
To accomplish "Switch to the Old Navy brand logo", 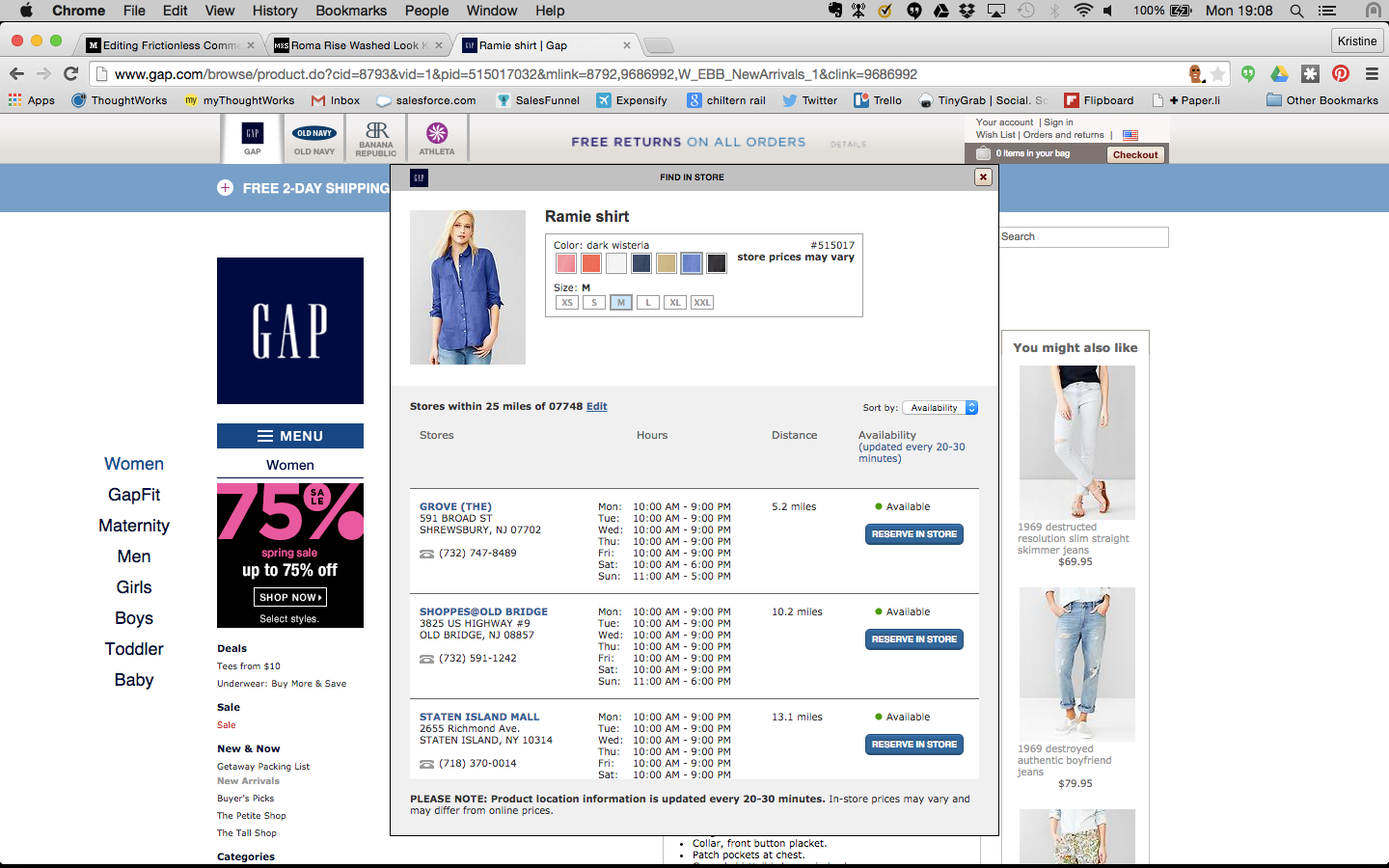I will pos(314,139).
